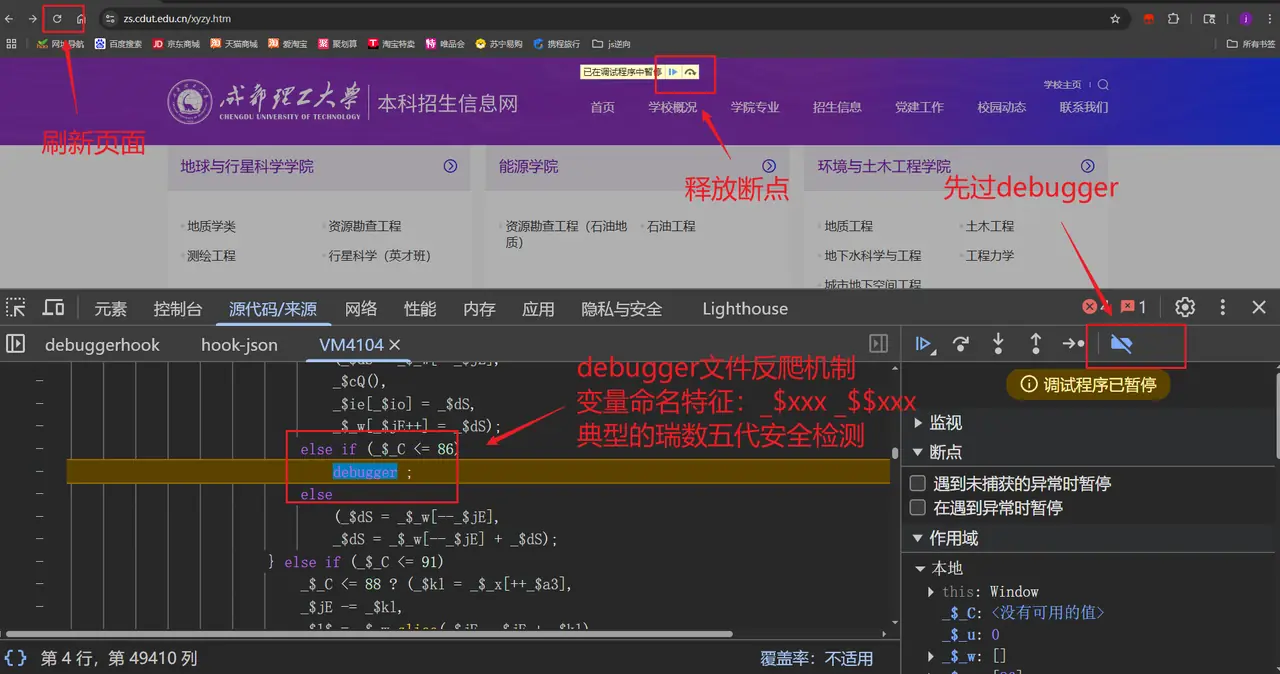Open 招生信息 in the site navigation
Viewport: 1280px width, 674px height.
tap(838, 107)
